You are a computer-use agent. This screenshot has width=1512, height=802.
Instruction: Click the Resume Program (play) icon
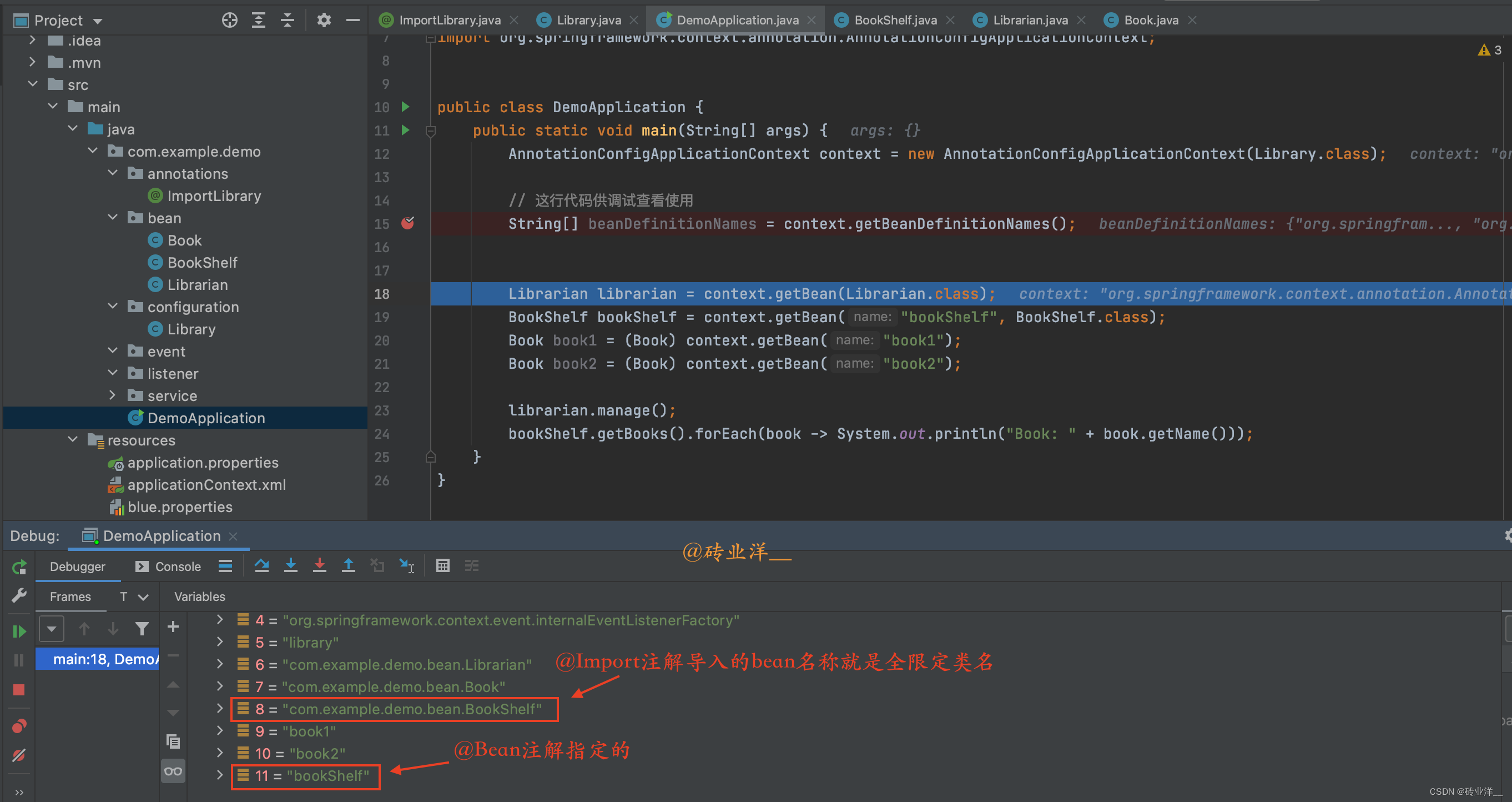pos(18,629)
